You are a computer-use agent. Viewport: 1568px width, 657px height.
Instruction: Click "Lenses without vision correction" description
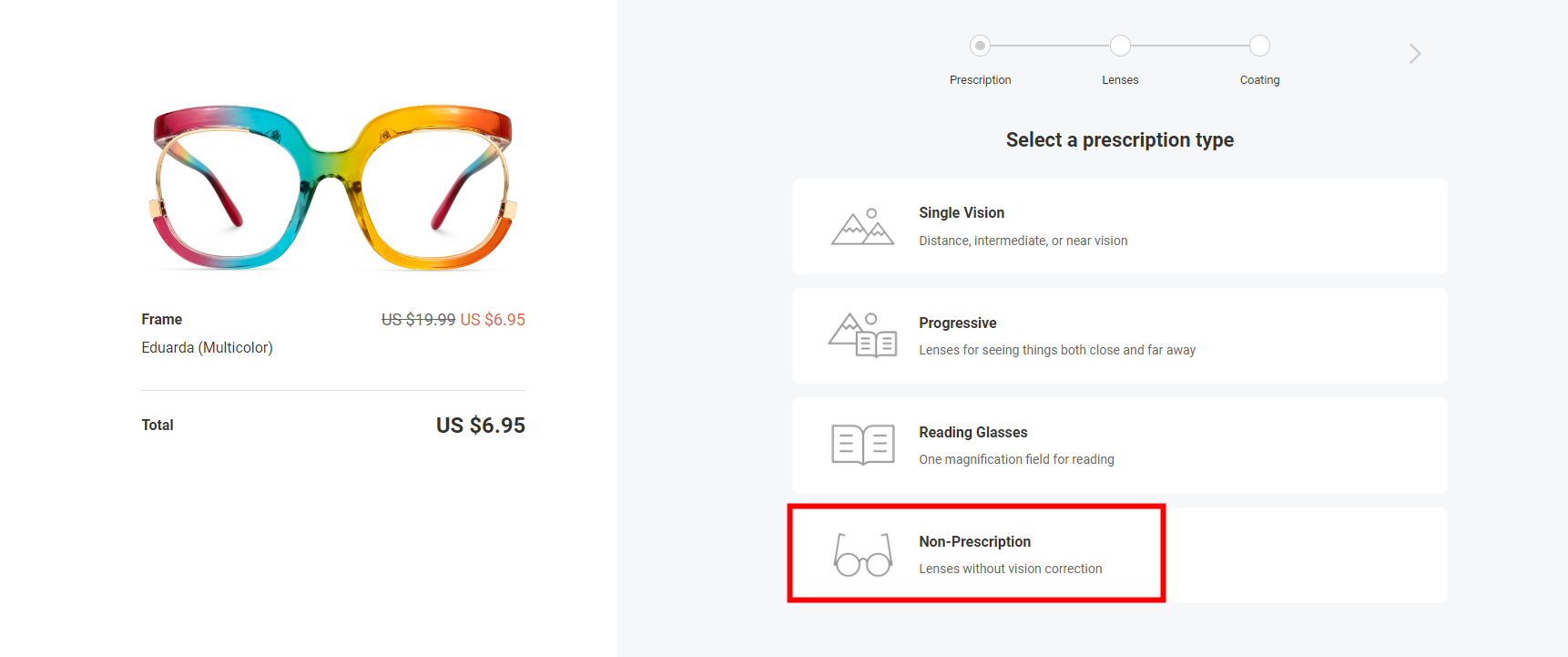tap(1010, 569)
